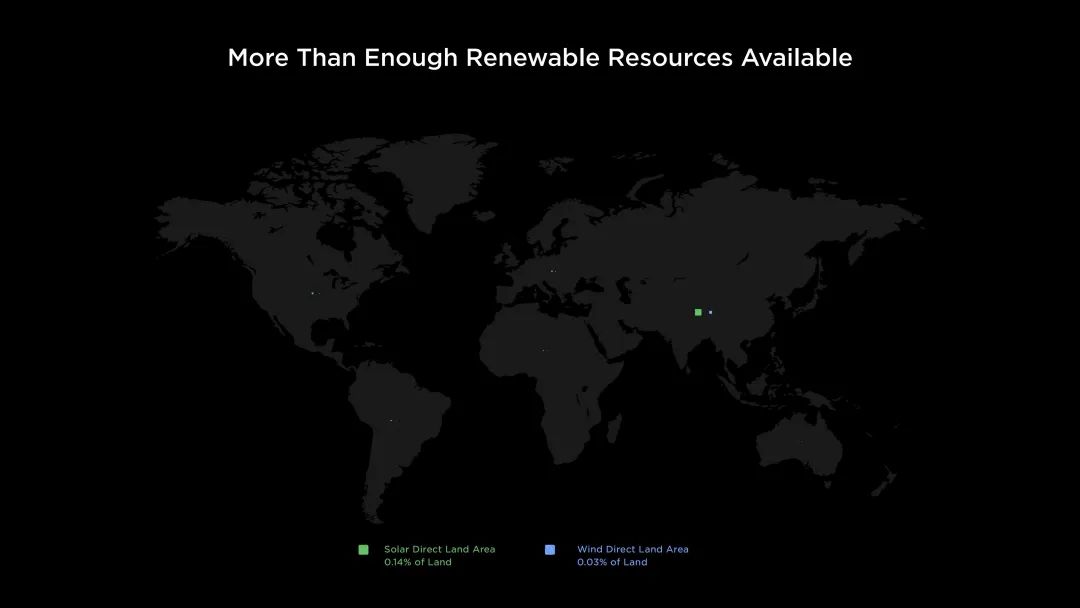Click the slide title "More Than Enough Renewable Resources Available"
The width and height of the screenshot is (1080, 608).
(540, 58)
